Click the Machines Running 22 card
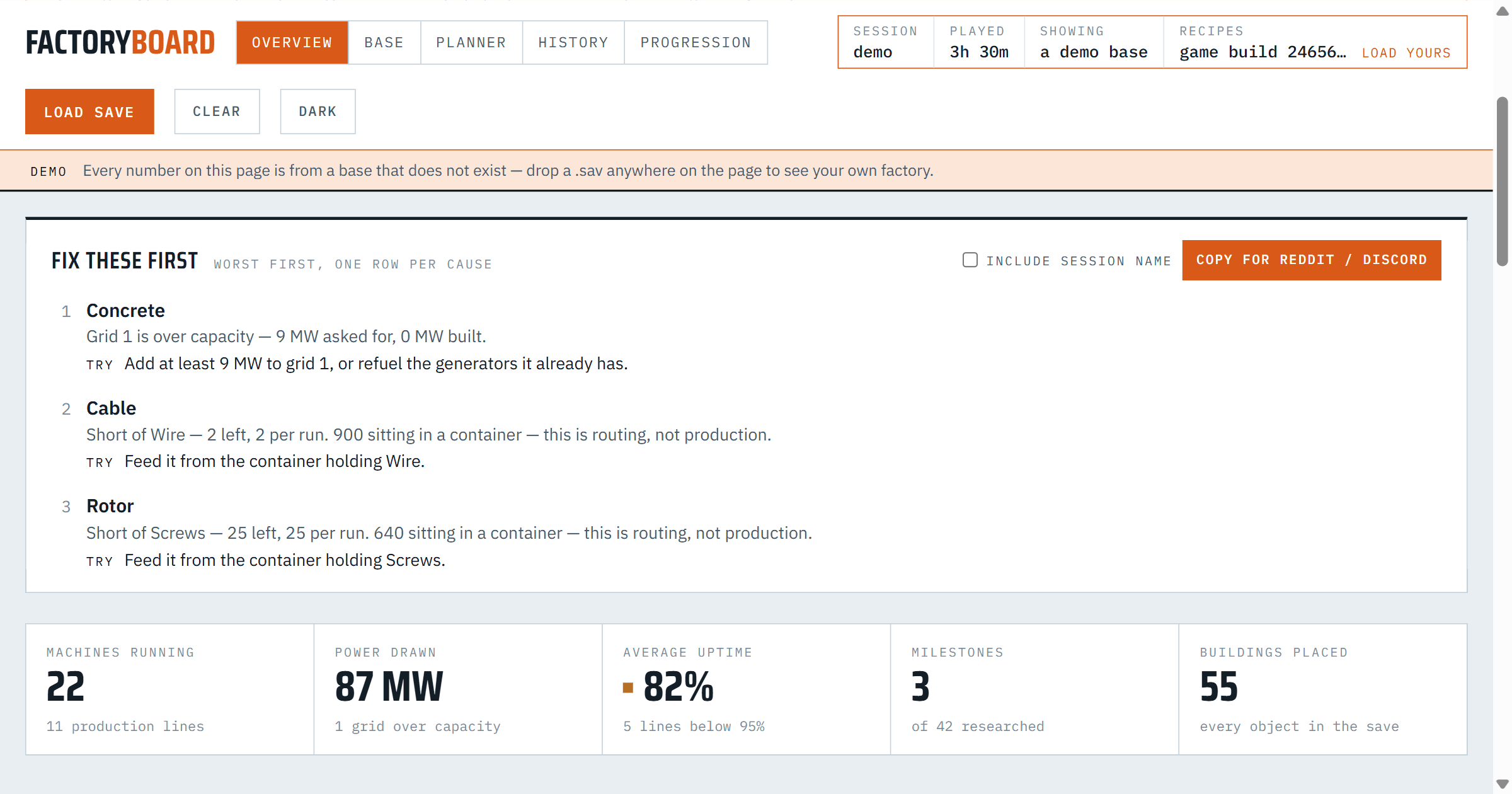Viewport: 1512px width, 794px height. 169,689
